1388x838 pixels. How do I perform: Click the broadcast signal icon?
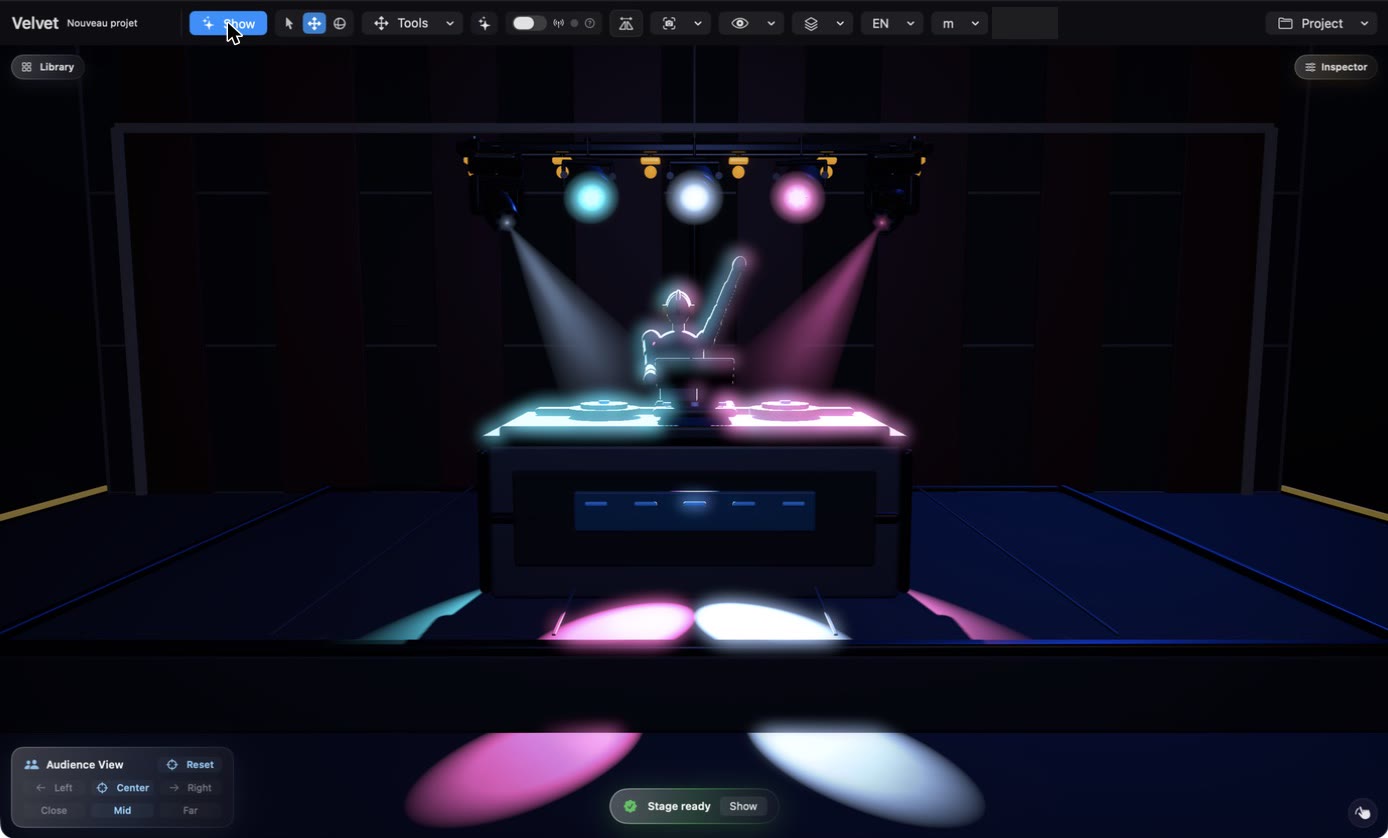tap(558, 23)
